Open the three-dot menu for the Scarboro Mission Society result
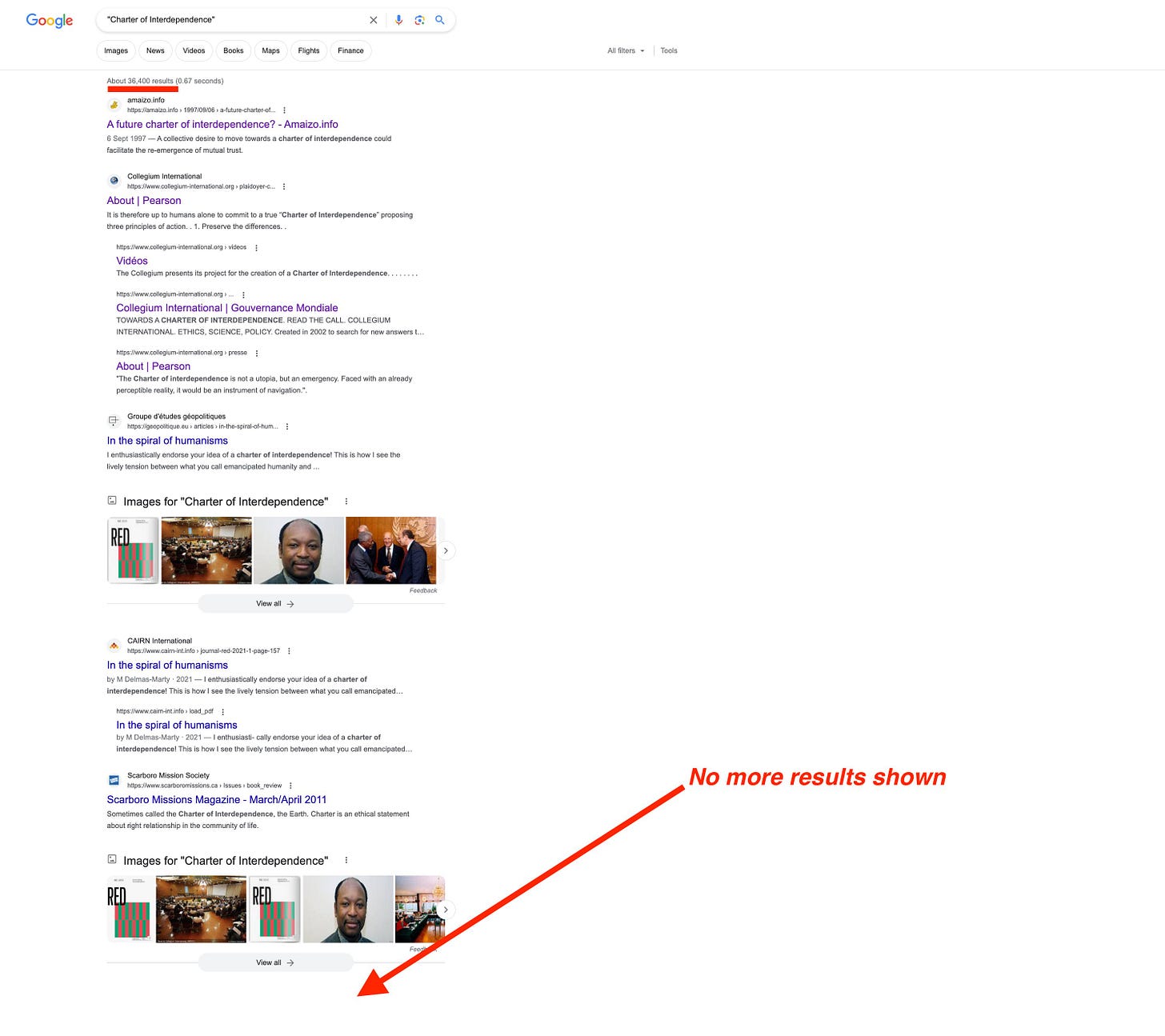The height and width of the screenshot is (1036, 1165). [290, 786]
